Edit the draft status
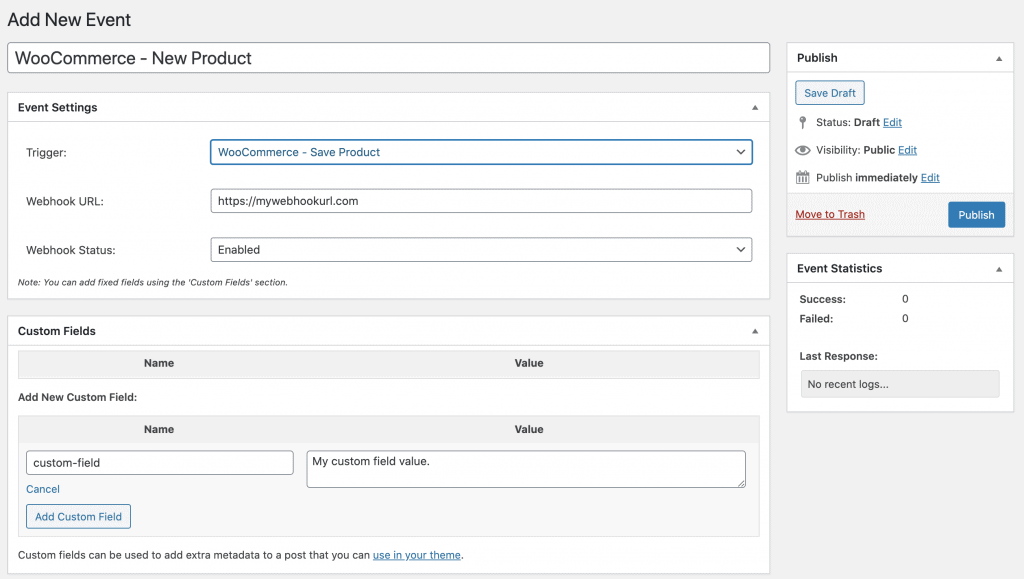Screen dimensions: 1024x579 (892, 122)
